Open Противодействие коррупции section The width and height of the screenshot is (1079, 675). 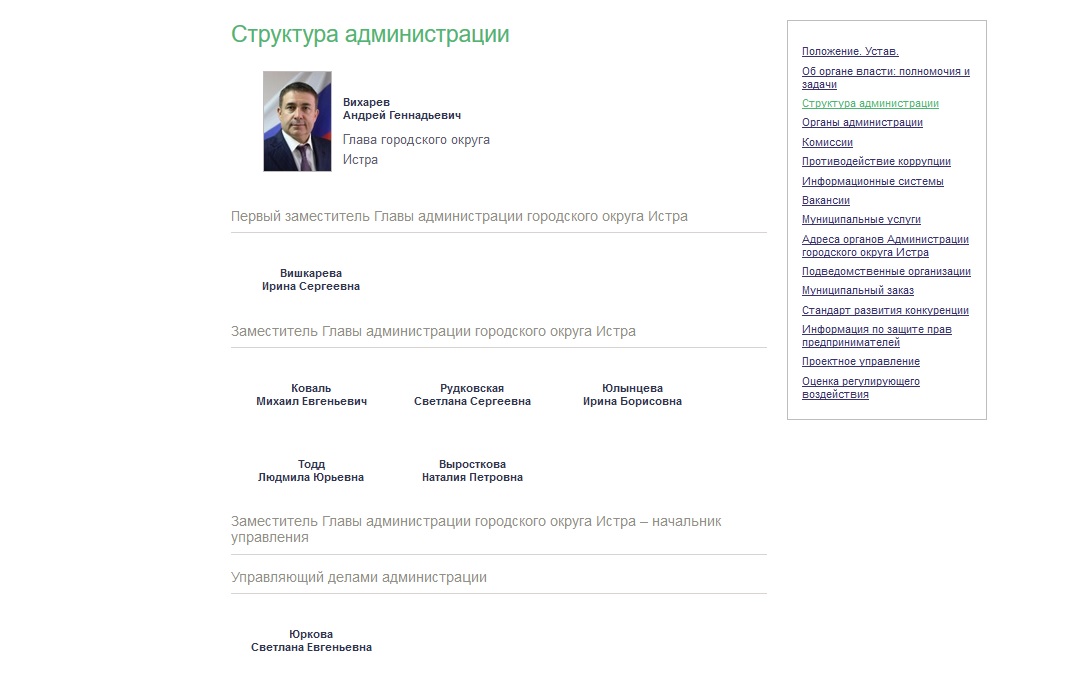click(876, 162)
